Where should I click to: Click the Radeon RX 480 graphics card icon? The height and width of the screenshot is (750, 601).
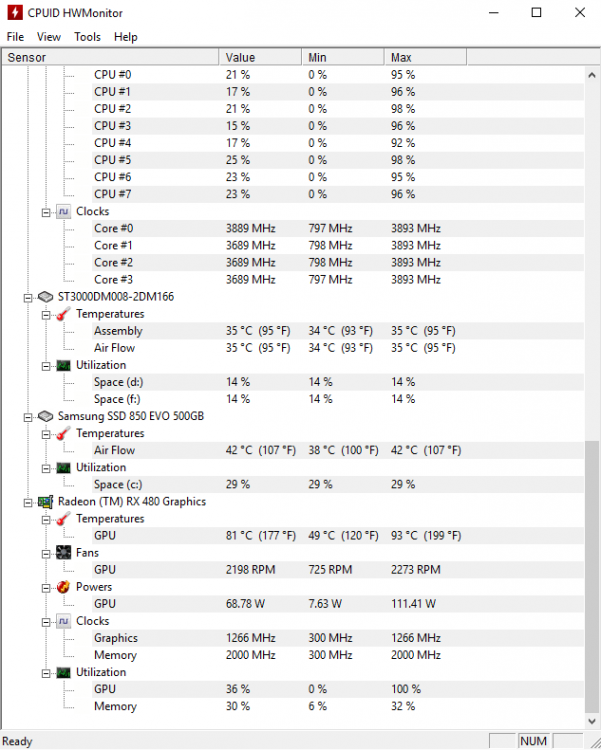(45, 502)
